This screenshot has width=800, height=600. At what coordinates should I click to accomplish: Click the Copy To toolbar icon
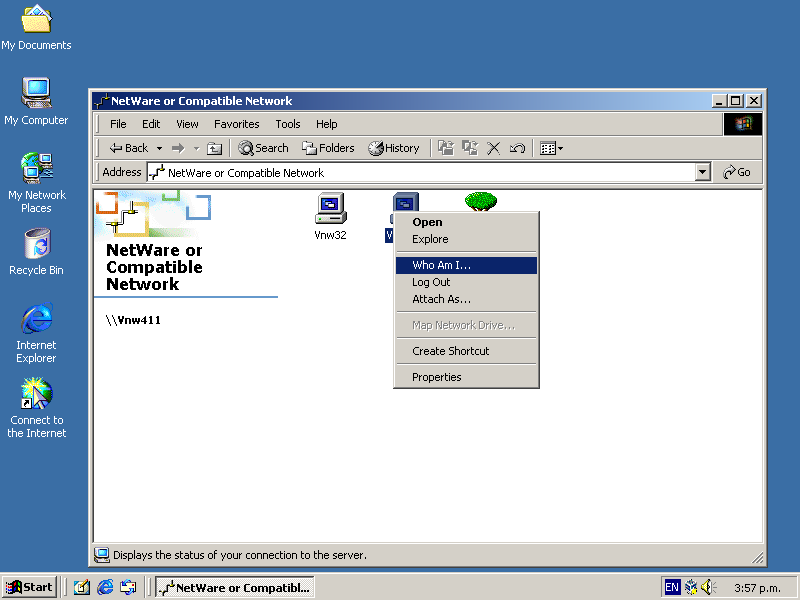(x=470, y=148)
